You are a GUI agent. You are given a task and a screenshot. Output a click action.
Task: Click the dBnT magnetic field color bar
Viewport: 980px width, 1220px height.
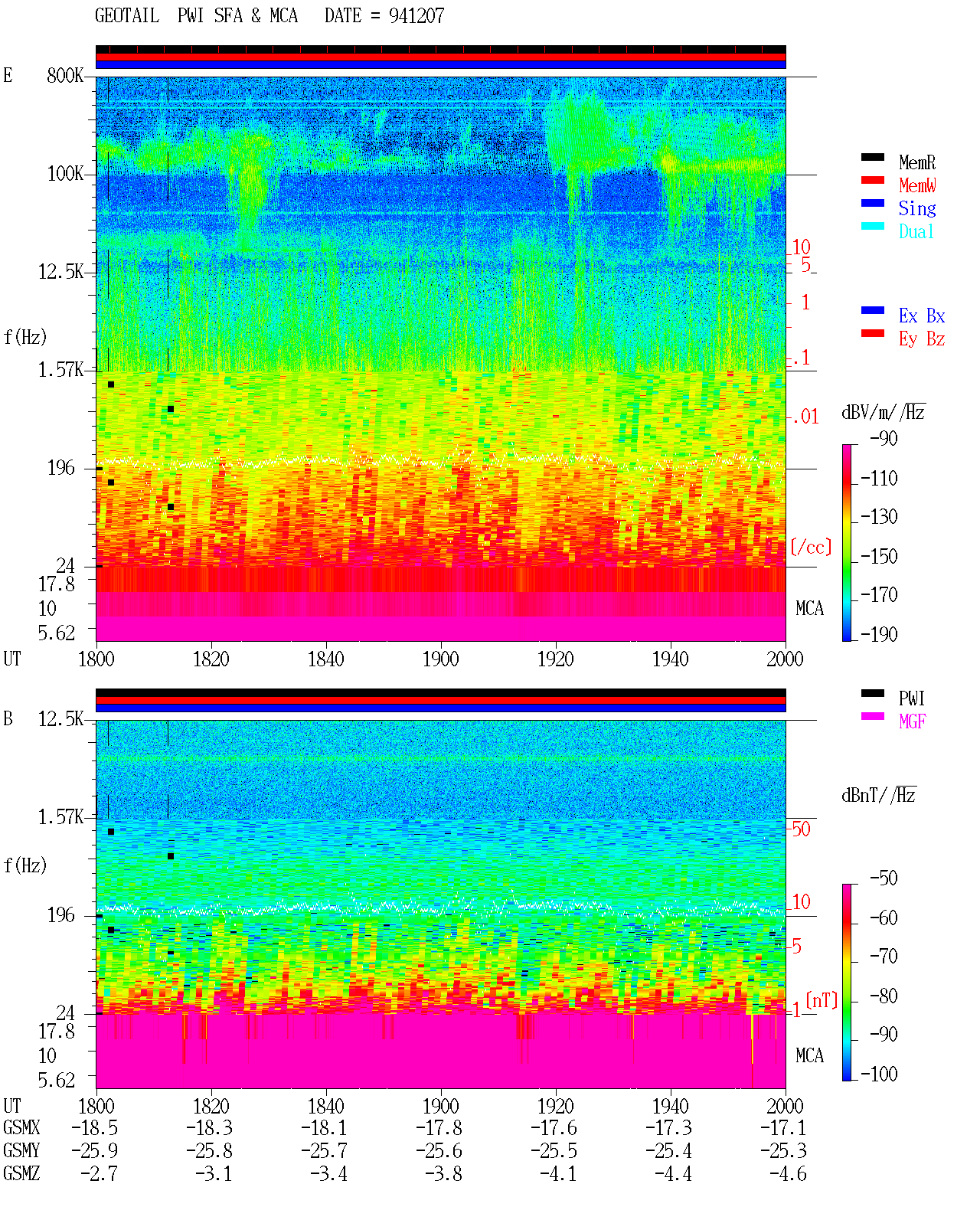847,983
